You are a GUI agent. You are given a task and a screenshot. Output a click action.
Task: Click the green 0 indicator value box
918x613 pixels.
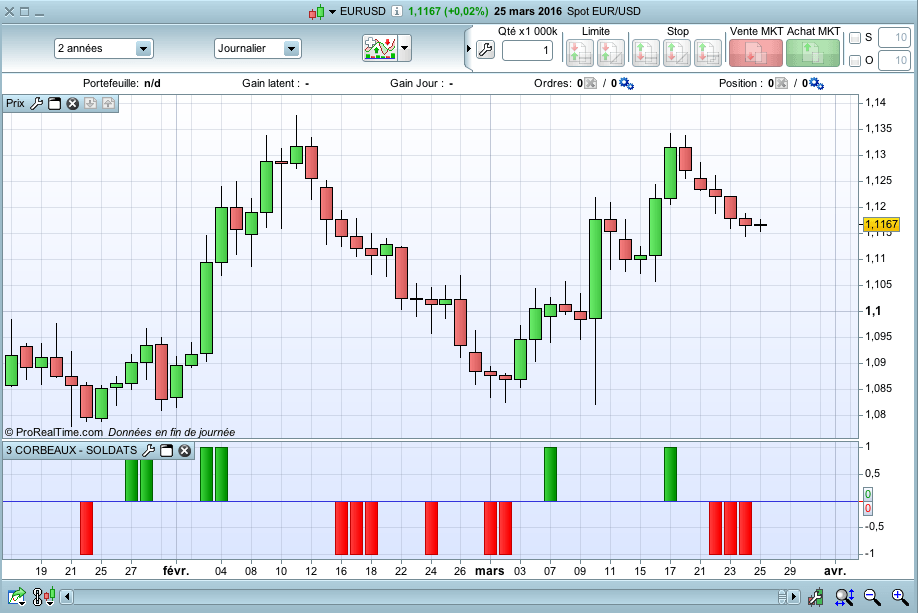click(x=868, y=494)
